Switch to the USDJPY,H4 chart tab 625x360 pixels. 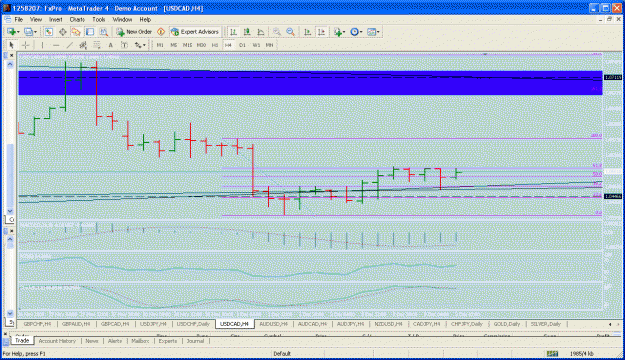coord(153,324)
